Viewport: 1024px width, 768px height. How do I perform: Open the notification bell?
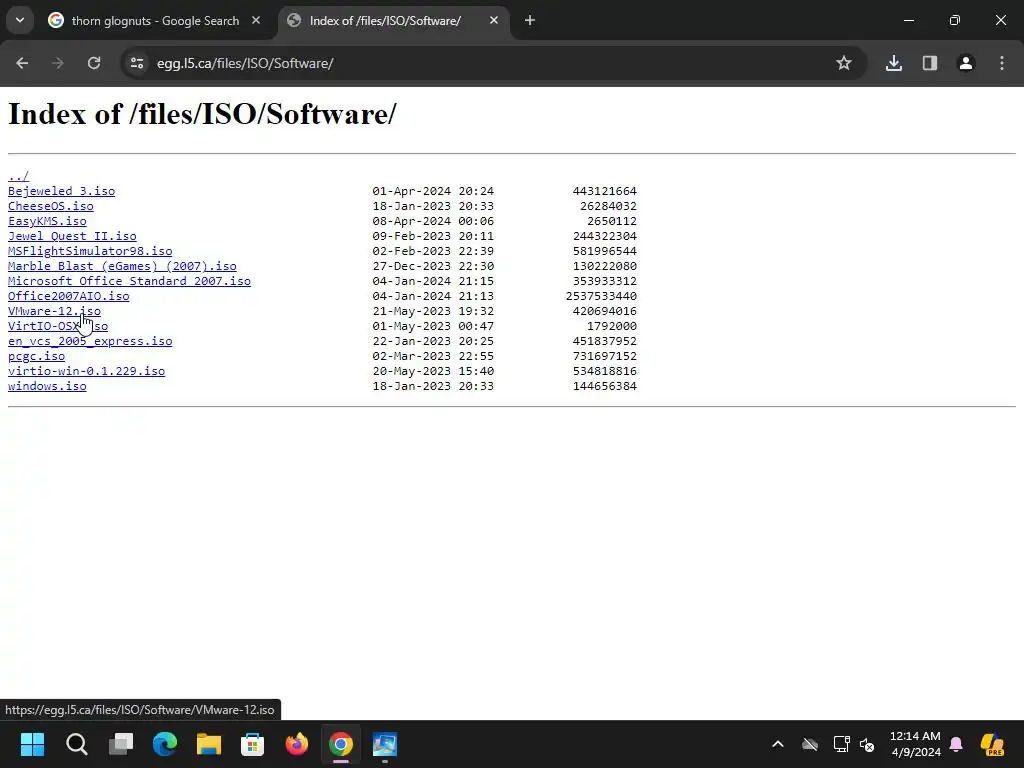pos(956,744)
